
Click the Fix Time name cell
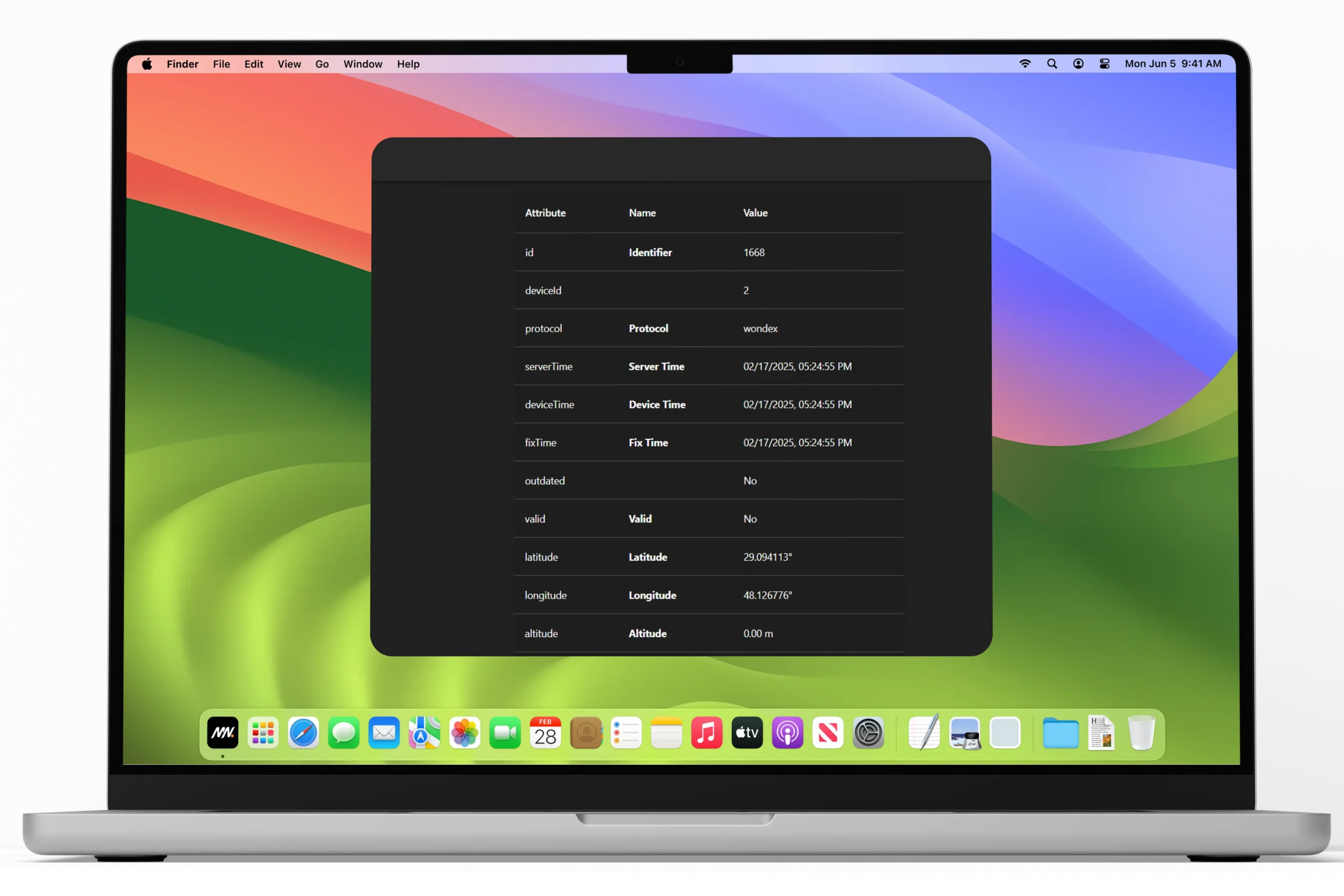pos(648,442)
